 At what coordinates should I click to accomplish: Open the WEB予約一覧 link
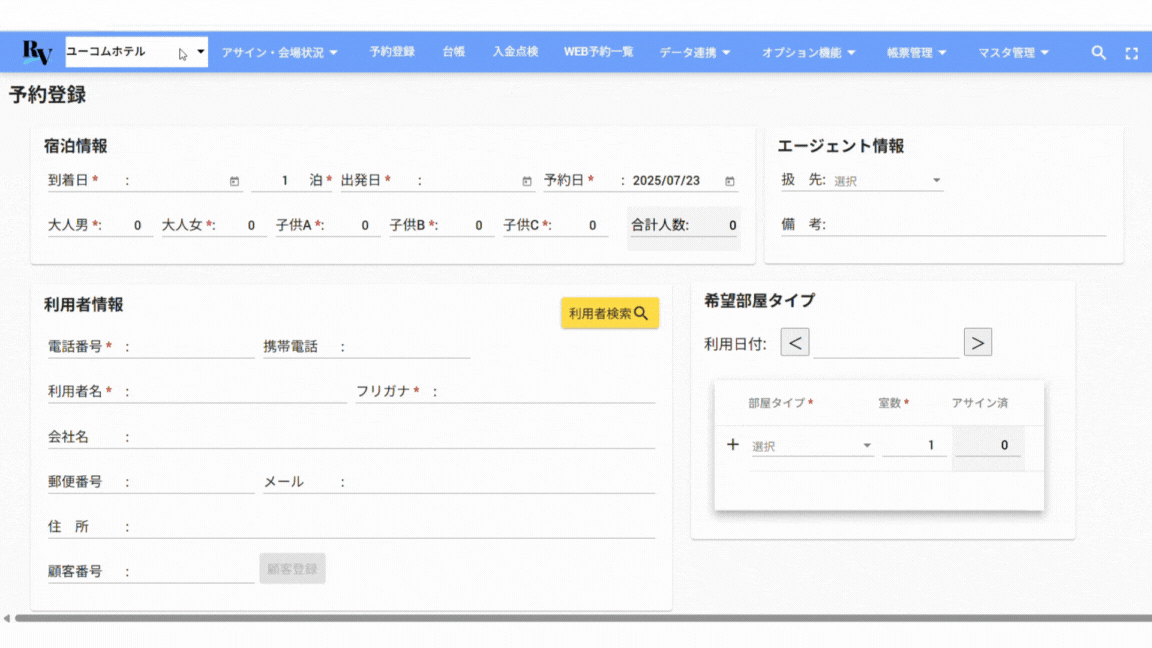click(x=598, y=52)
